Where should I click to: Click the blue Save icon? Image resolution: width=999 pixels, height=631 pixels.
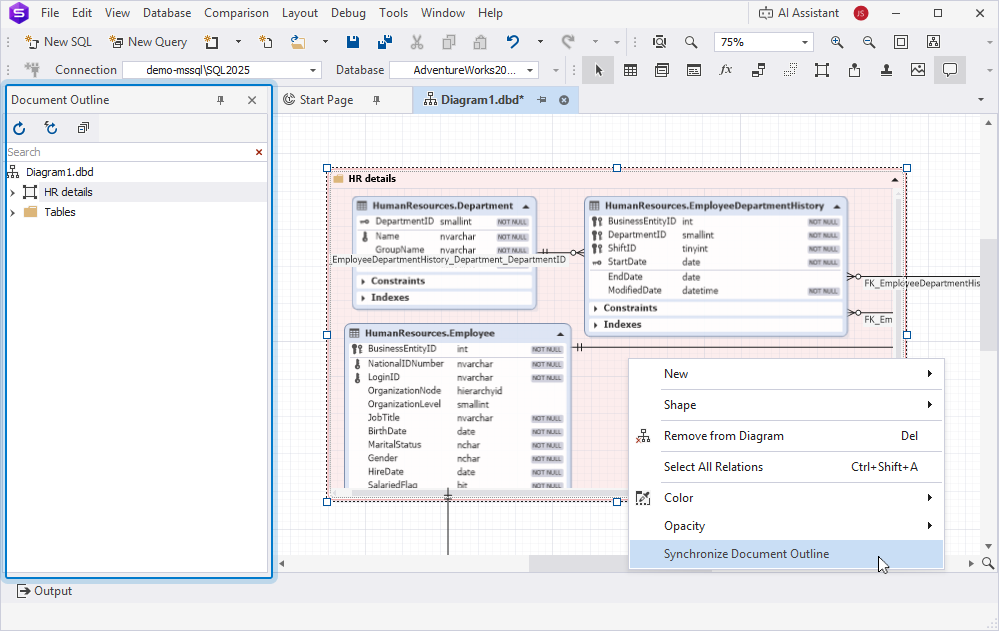pos(352,42)
